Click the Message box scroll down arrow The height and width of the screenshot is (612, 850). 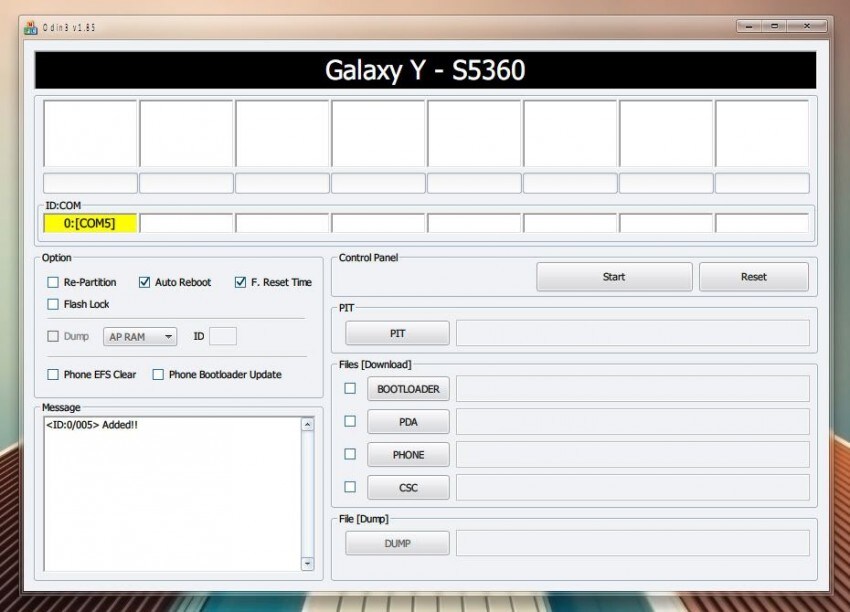coord(307,564)
